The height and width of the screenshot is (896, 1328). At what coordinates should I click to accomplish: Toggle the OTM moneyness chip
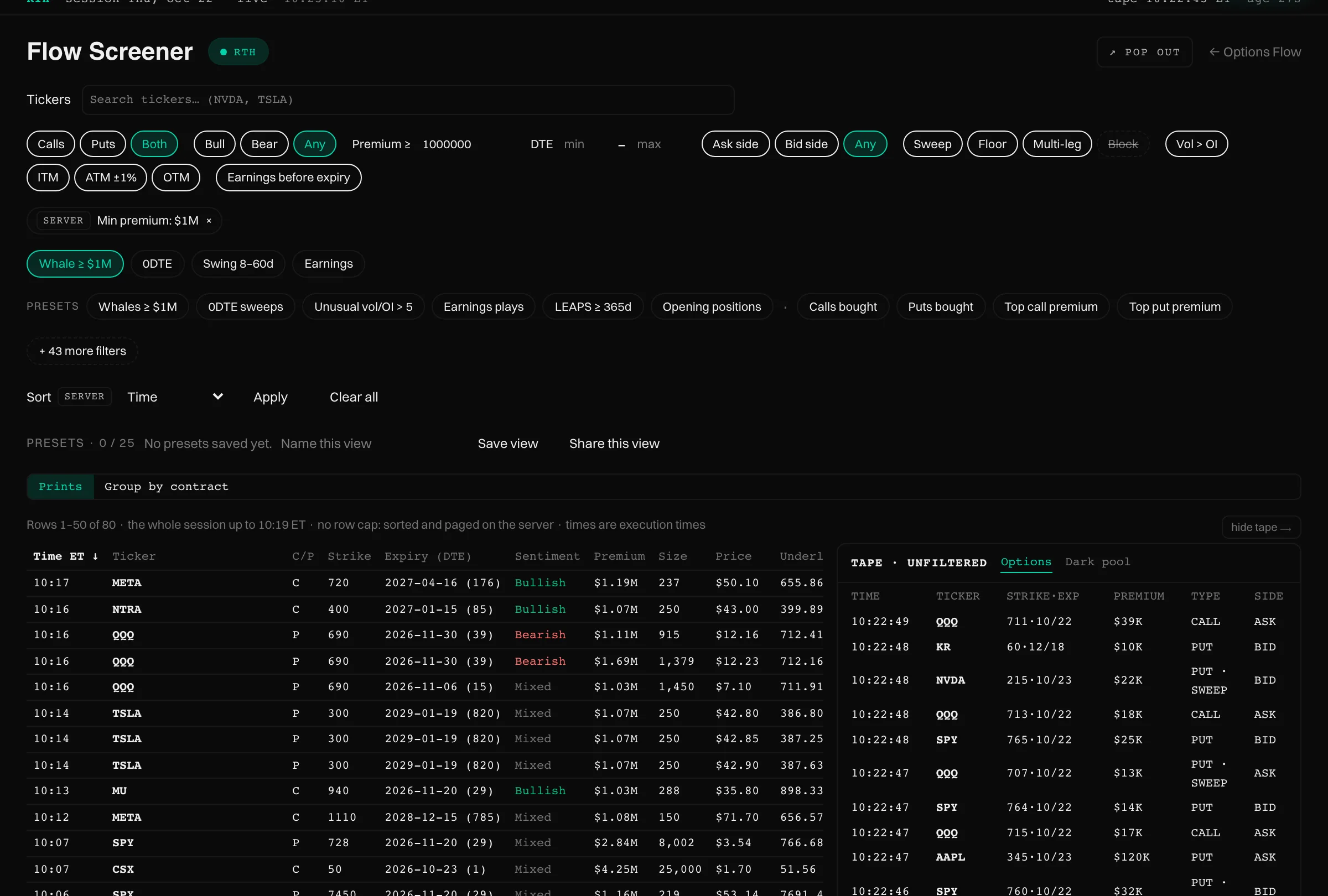coord(176,178)
